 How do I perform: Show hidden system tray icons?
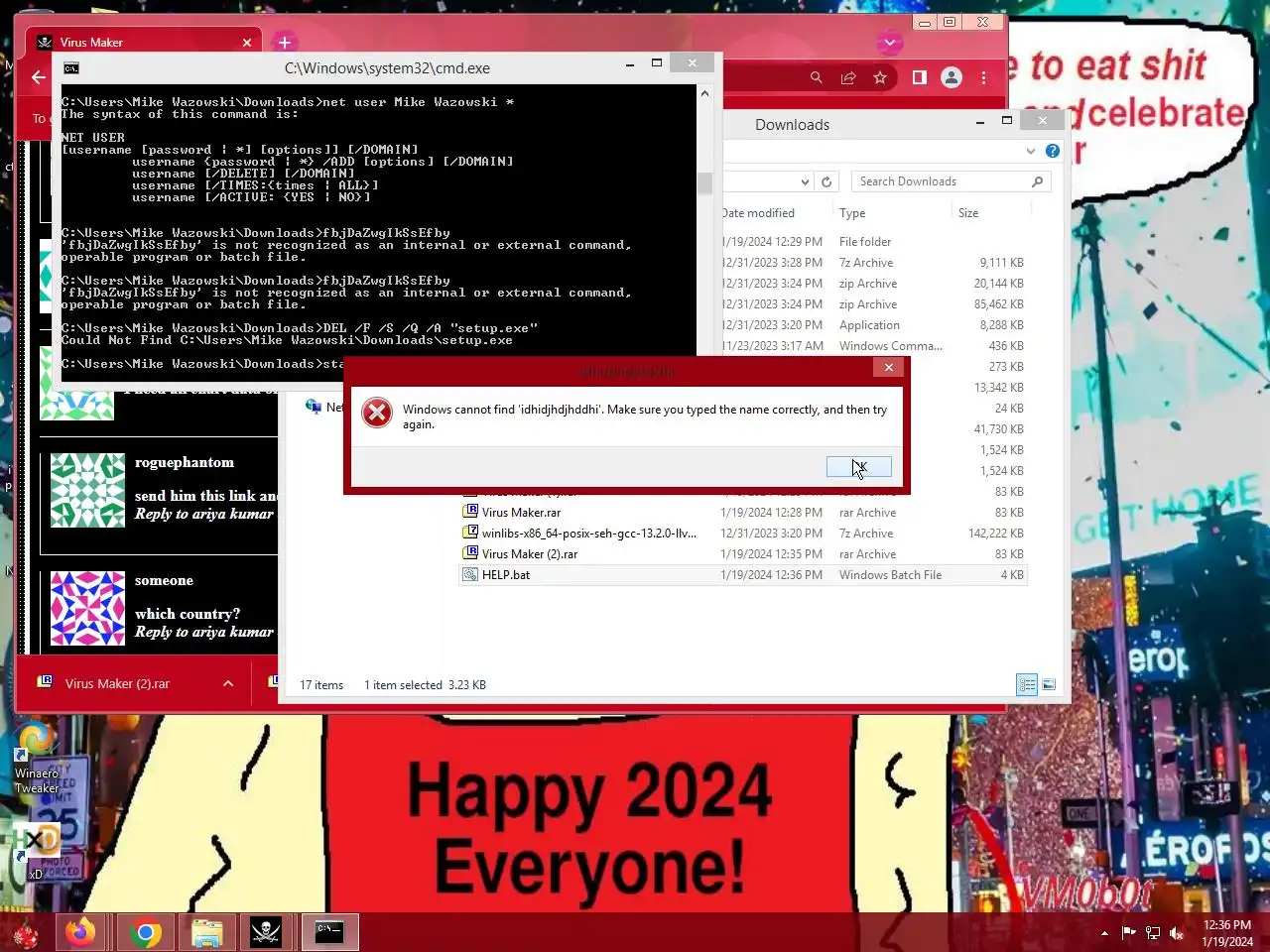click(1104, 933)
